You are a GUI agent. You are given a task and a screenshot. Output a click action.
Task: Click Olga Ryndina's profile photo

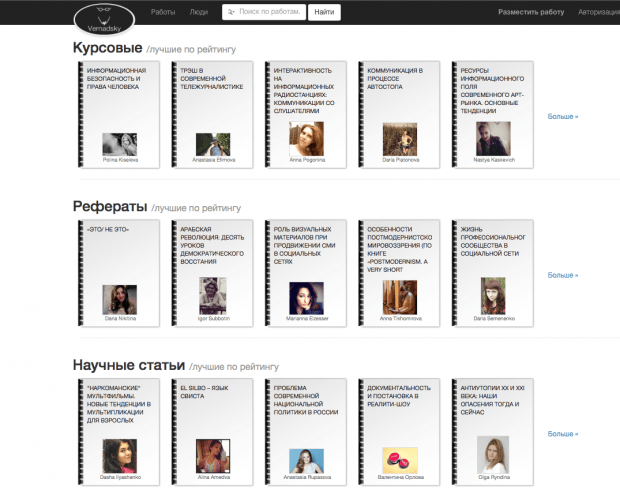pyautogui.click(x=492, y=453)
